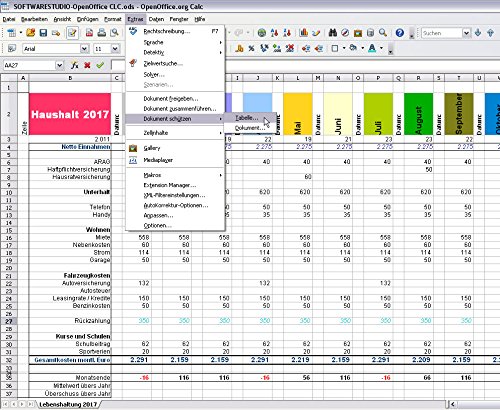Select Tabelle... in the submenu
The image size is (500, 410).
(x=250, y=118)
